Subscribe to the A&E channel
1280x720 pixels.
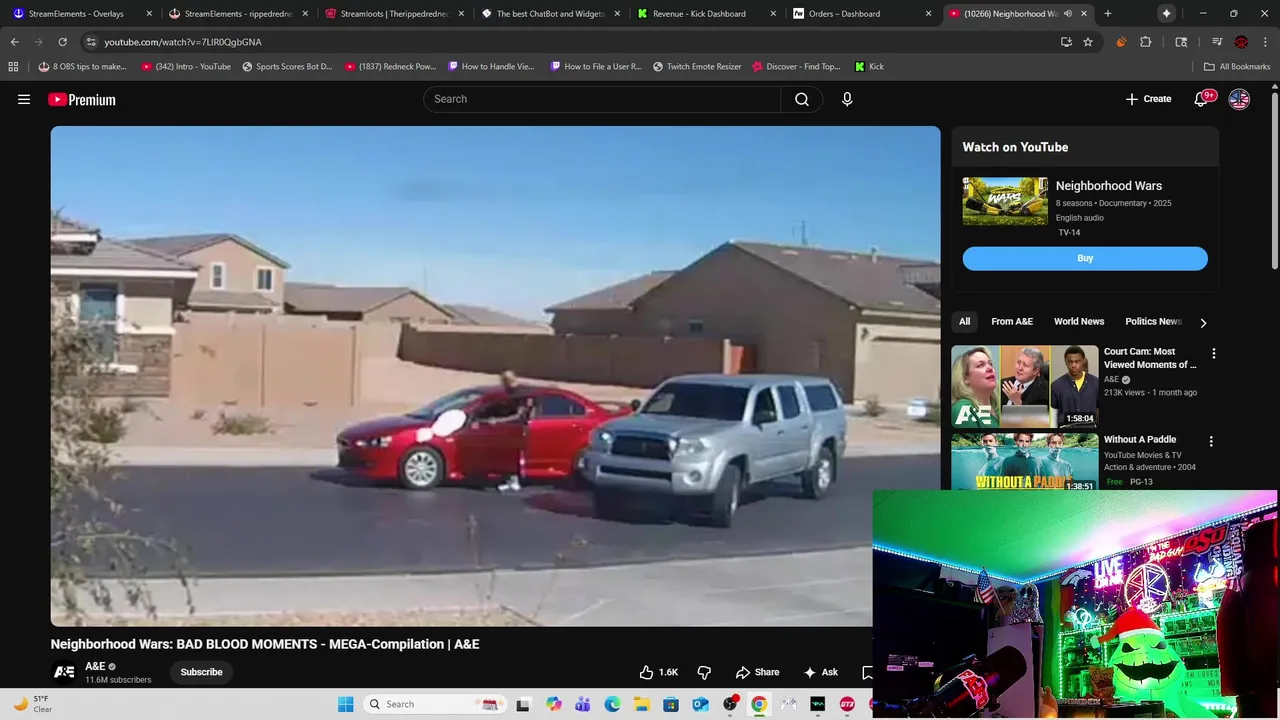(201, 672)
